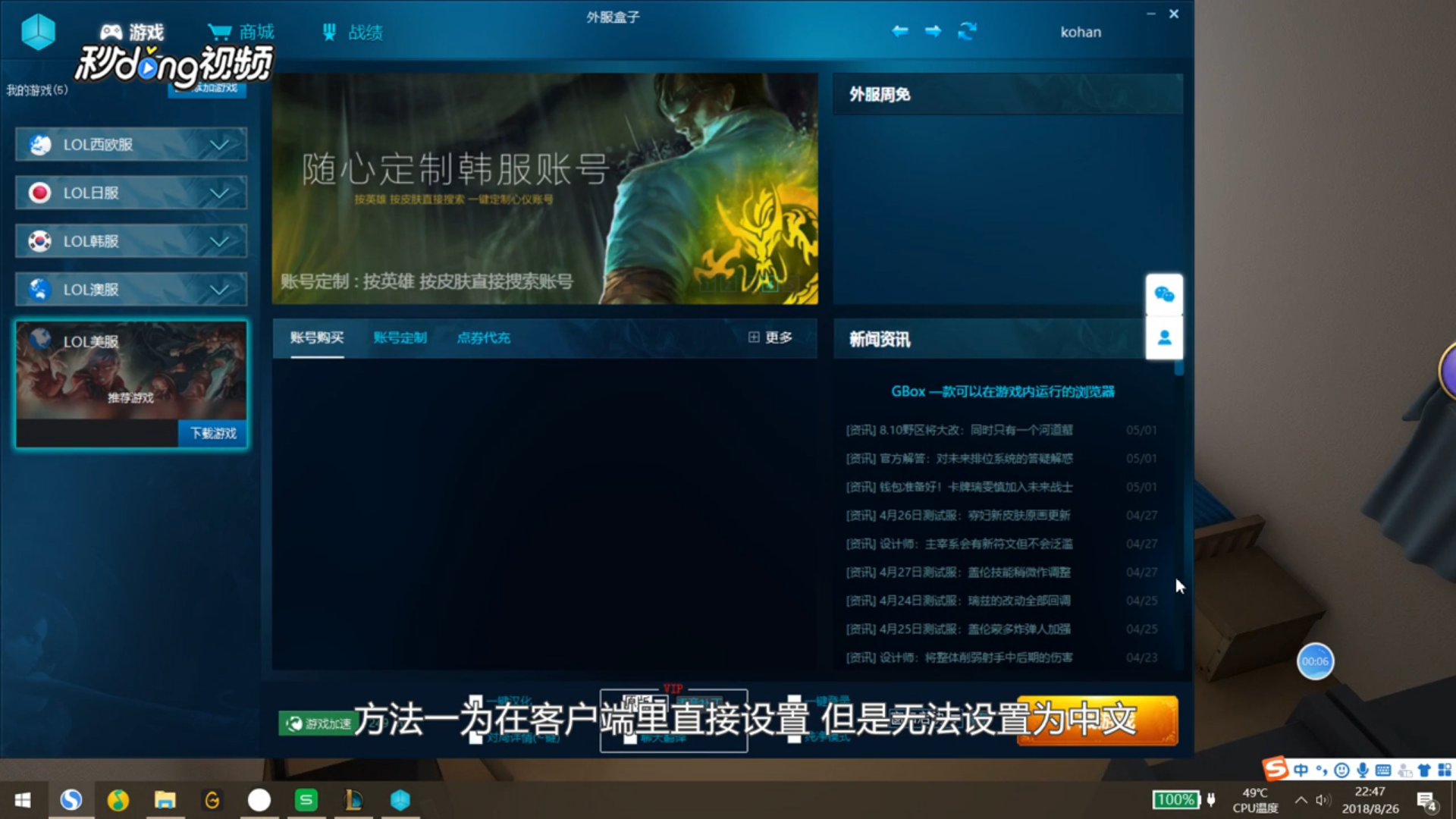Click the customer service person icon

[x=1164, y=338]
